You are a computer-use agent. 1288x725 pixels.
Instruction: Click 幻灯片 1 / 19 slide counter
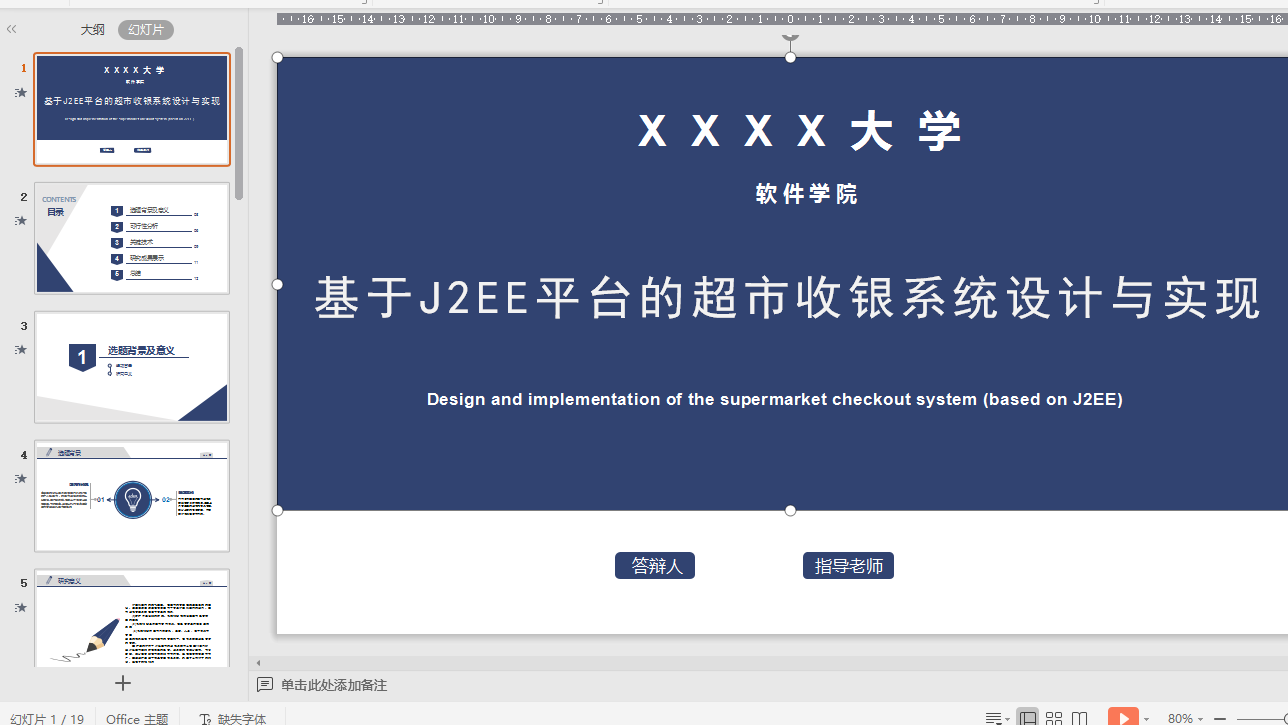coord(47,719)
